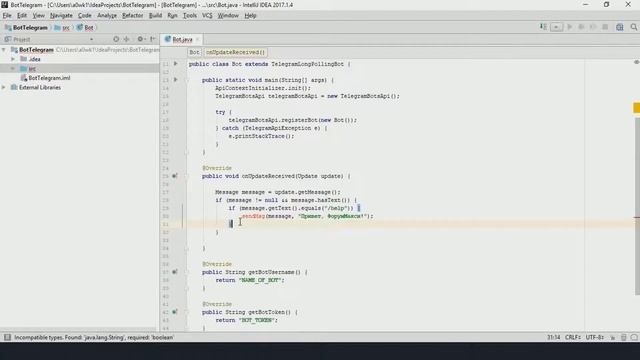The height and width of the screenshot is (360, 640).
Task: Collapse the BotTelegram root node
Action: pyautogui.click(x=4, y=50)
